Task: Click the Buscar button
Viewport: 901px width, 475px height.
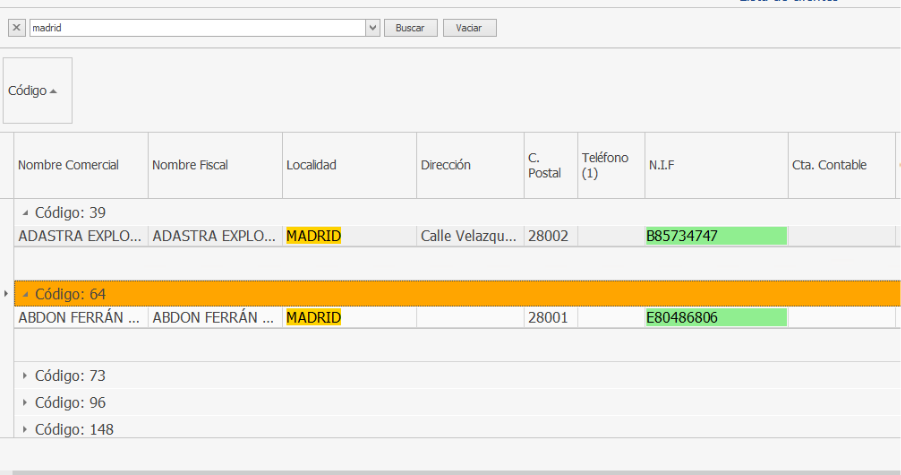Action: point(410,28)
